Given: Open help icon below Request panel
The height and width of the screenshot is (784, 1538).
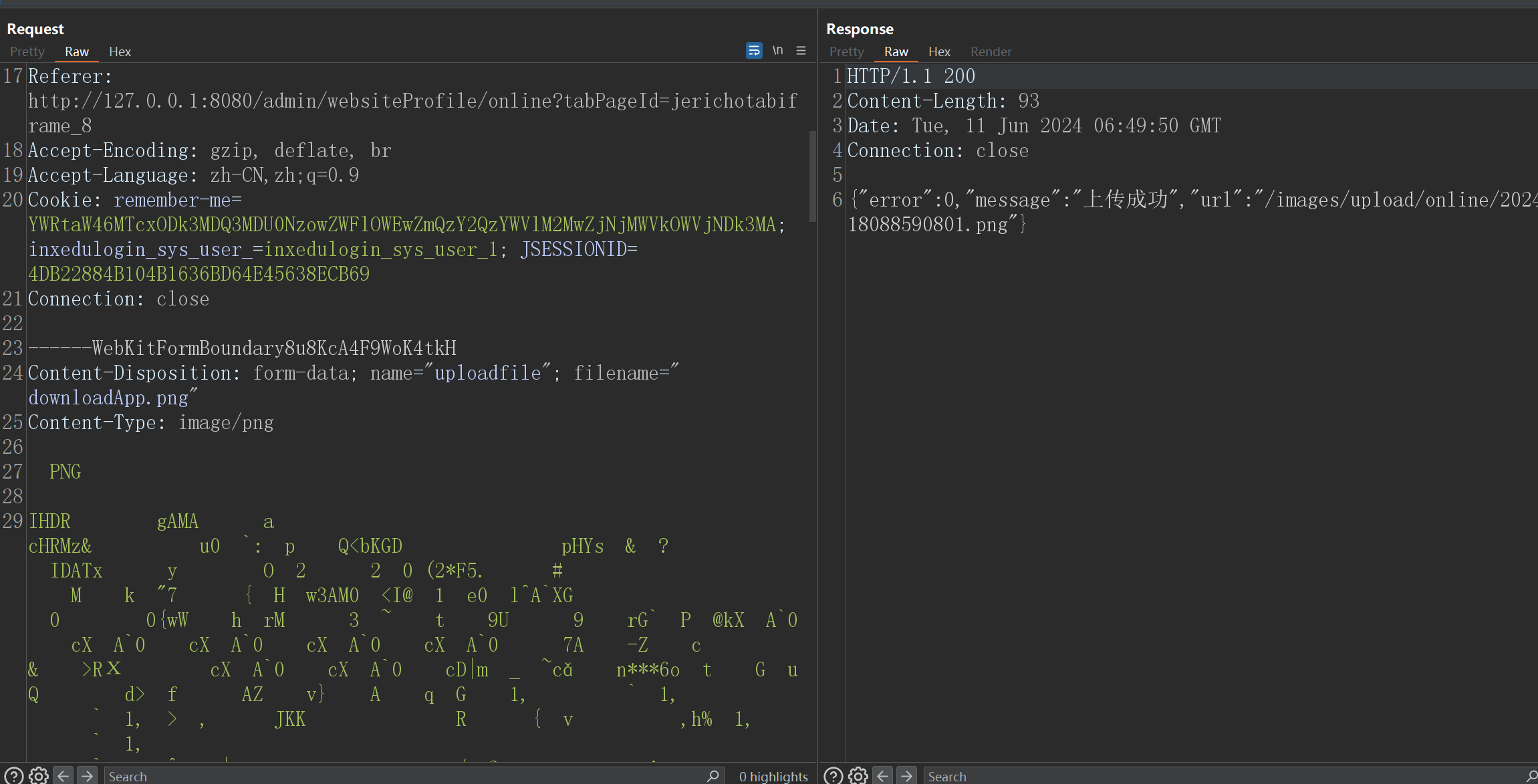Looking at the screenshot, I should [x=14, y=775].
